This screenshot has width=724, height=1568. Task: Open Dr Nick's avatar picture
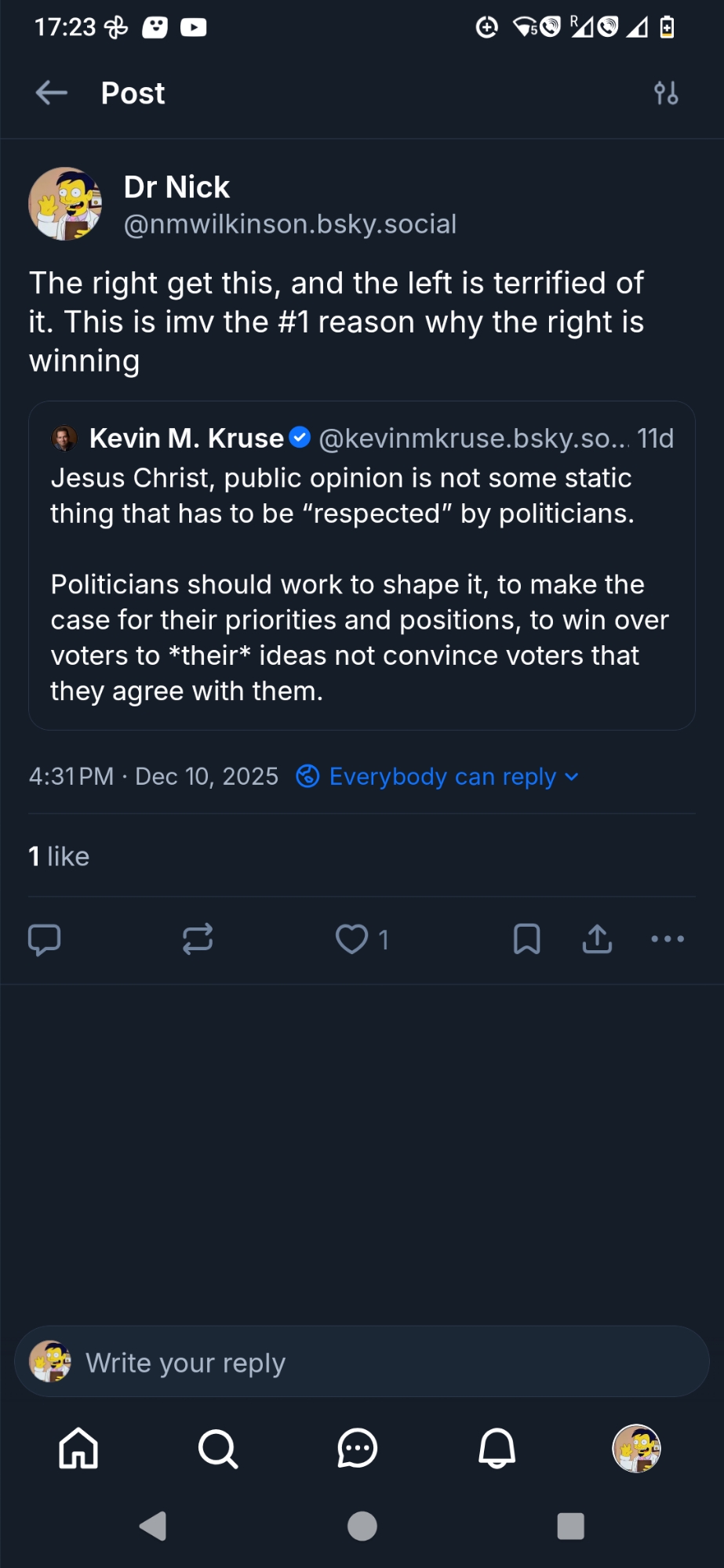tap(65, 204)
